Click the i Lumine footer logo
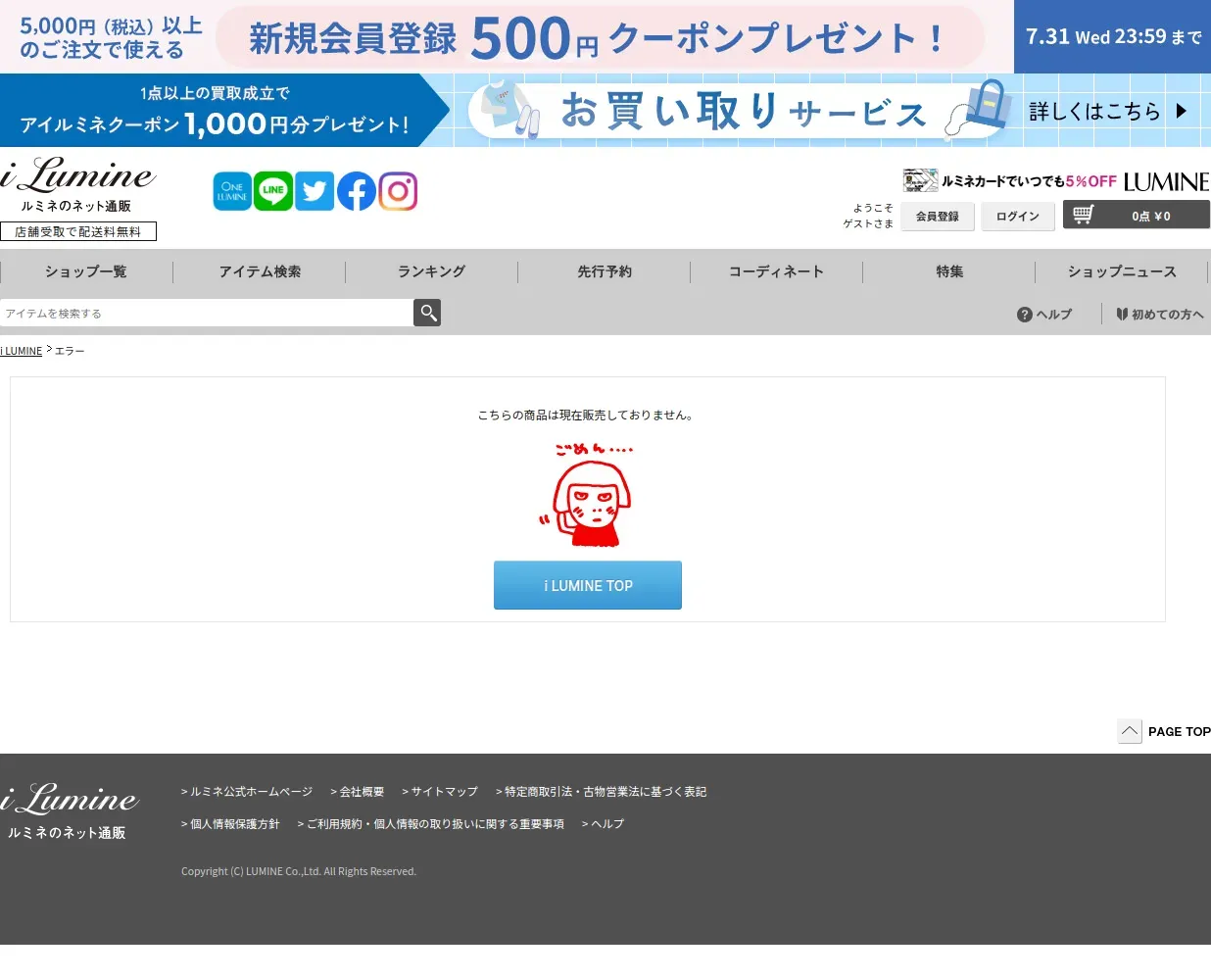The width and height of the screenshot is (1211, 980). 70,810
